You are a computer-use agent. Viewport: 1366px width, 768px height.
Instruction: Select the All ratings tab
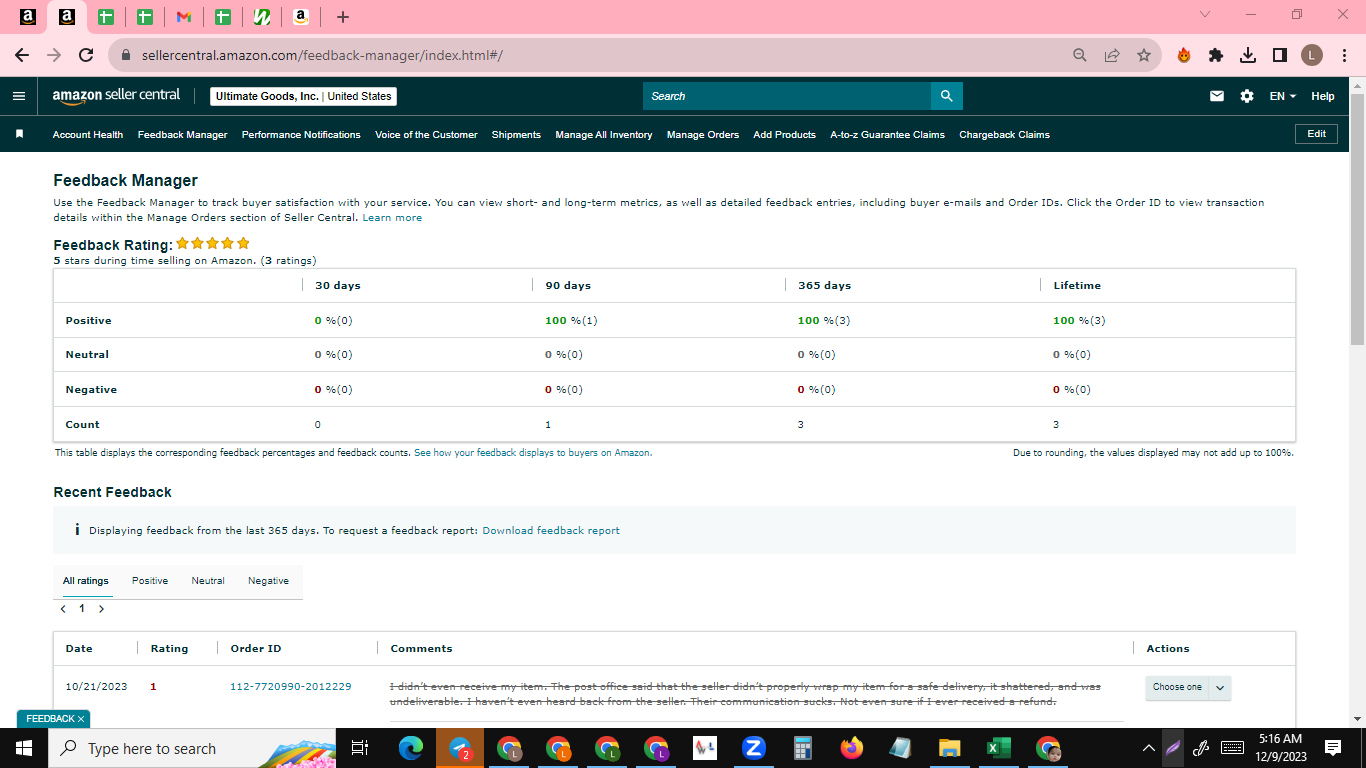click(86, 581)
